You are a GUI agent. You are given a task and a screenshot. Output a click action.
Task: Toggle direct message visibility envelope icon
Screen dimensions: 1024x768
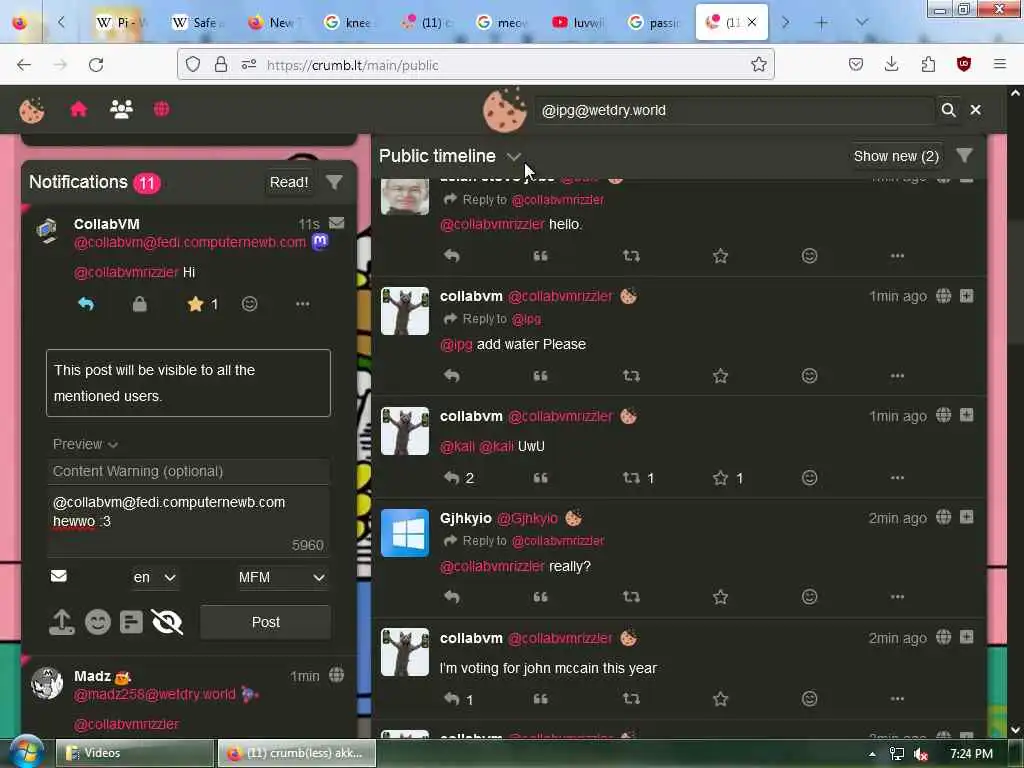[59, 576]
